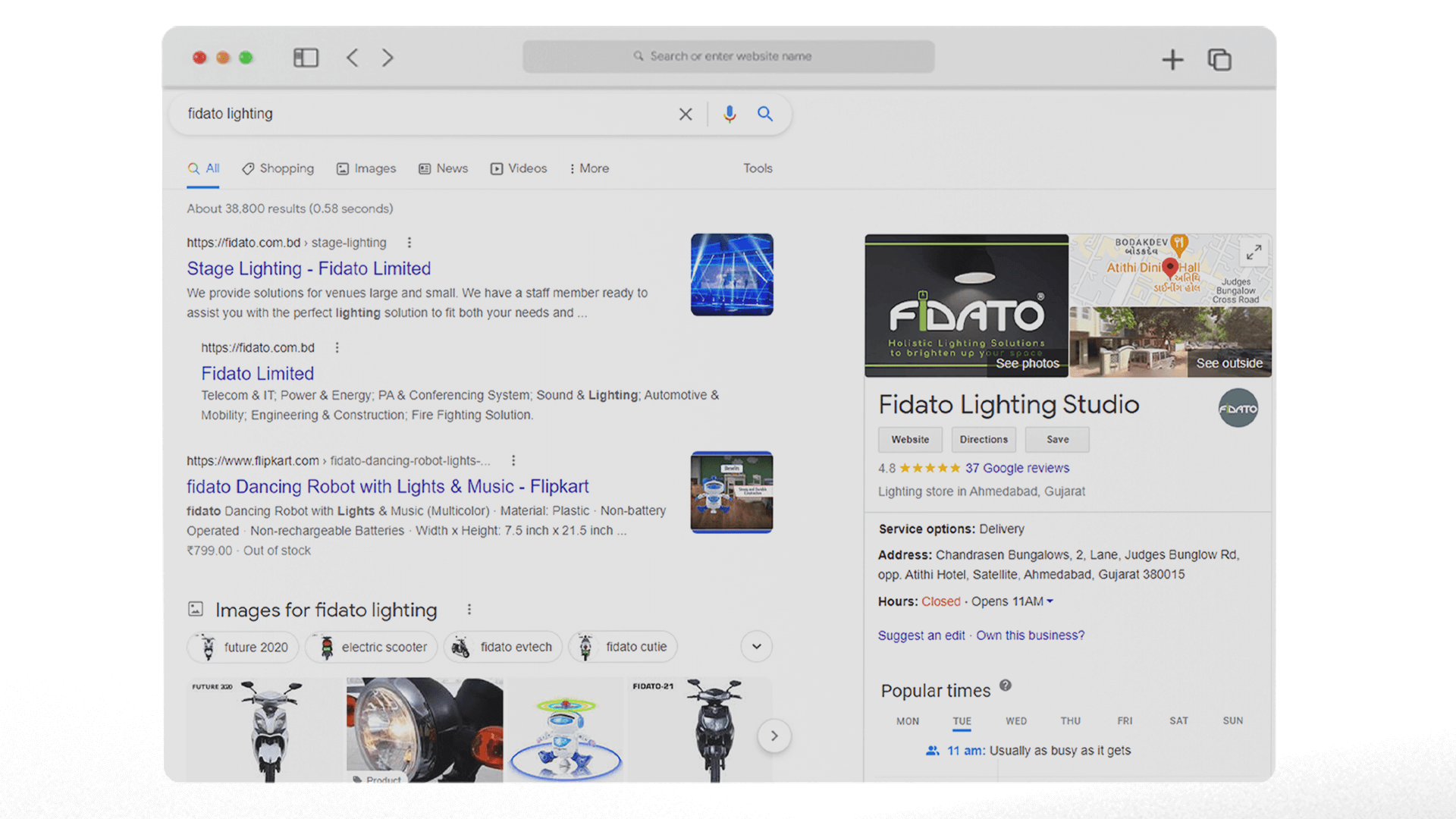Open options menu beside the Flipkart result URL

513,460
